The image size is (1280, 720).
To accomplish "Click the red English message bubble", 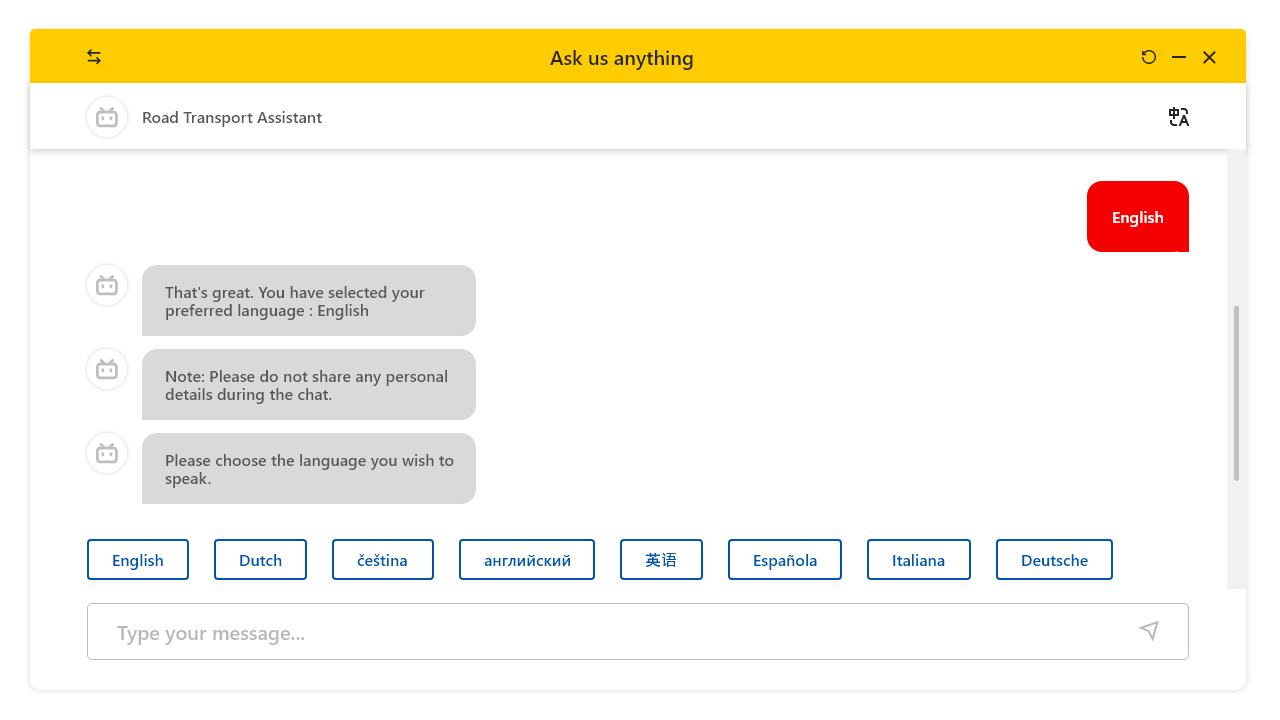I will pyautogui.click(x=1137, y=217).
